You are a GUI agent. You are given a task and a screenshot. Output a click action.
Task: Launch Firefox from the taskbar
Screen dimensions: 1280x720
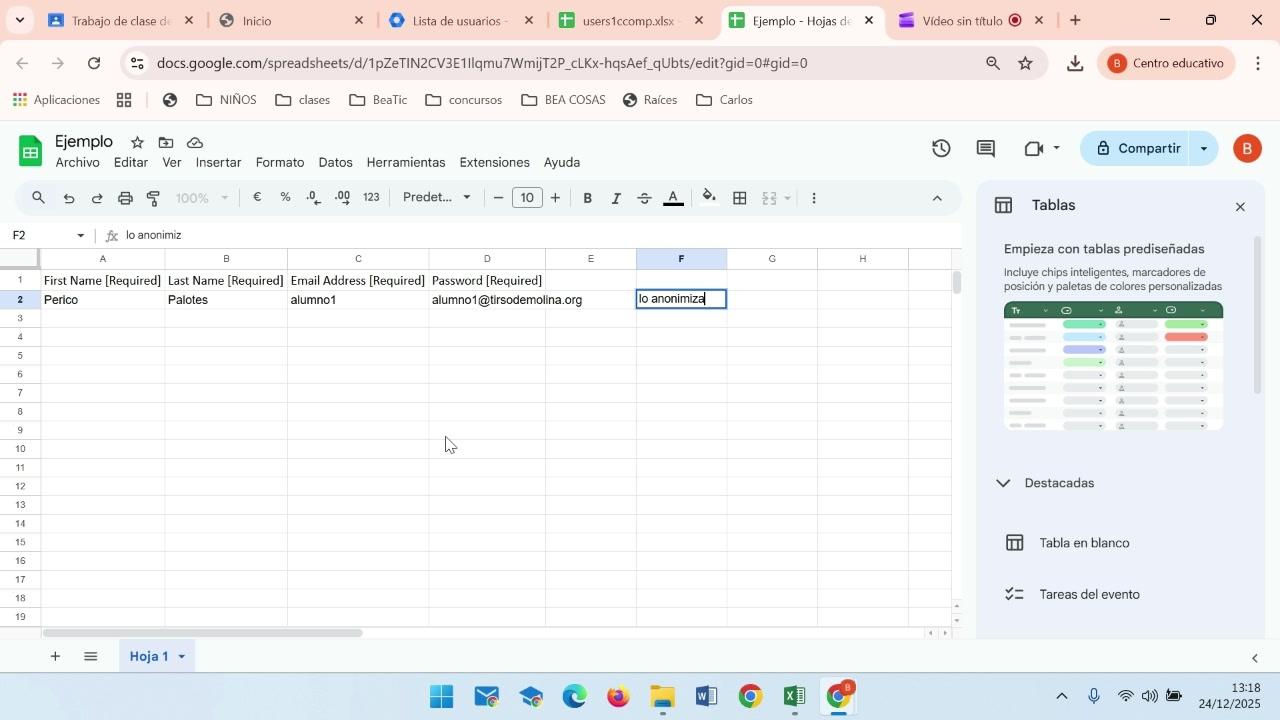[x=618, y=696]
